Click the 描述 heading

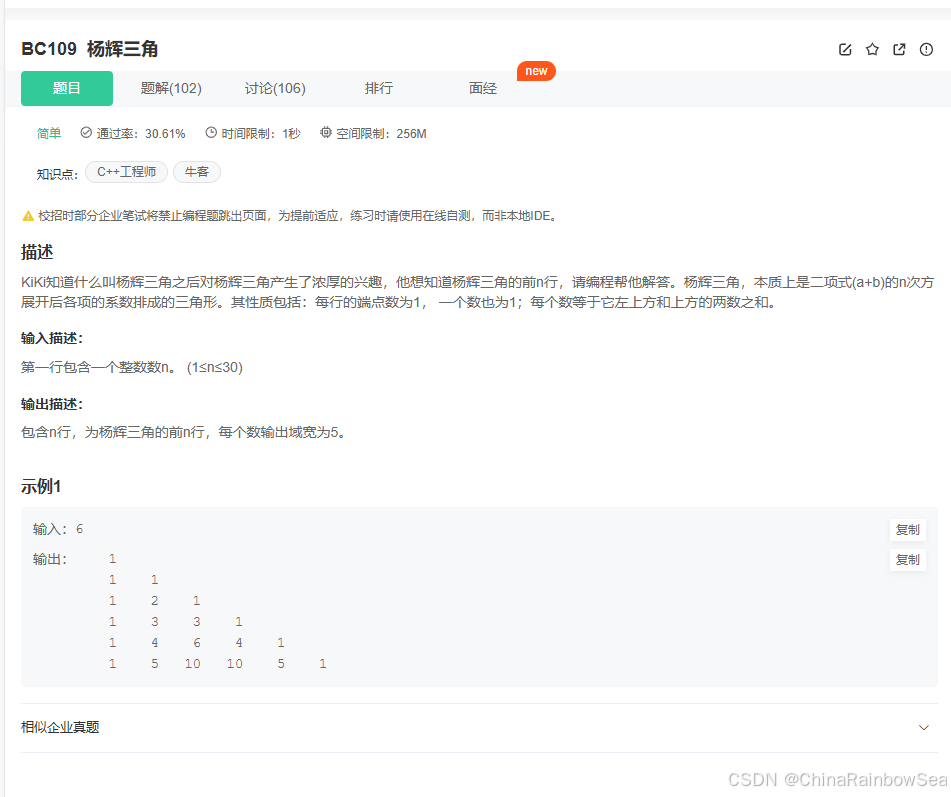(37, 252)
